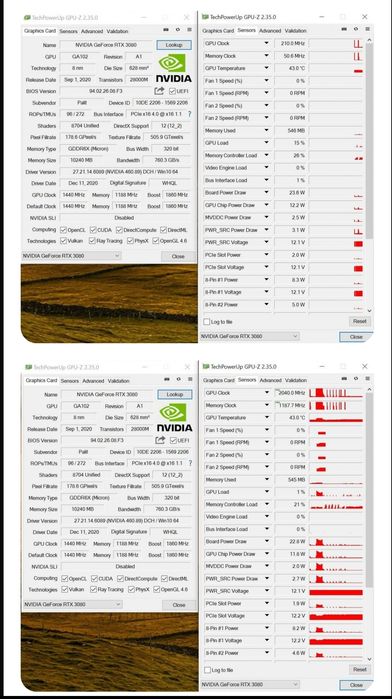
Task: Toggle the CUDA checkbox in upper Graphics Card window
Action: point(93,230)
